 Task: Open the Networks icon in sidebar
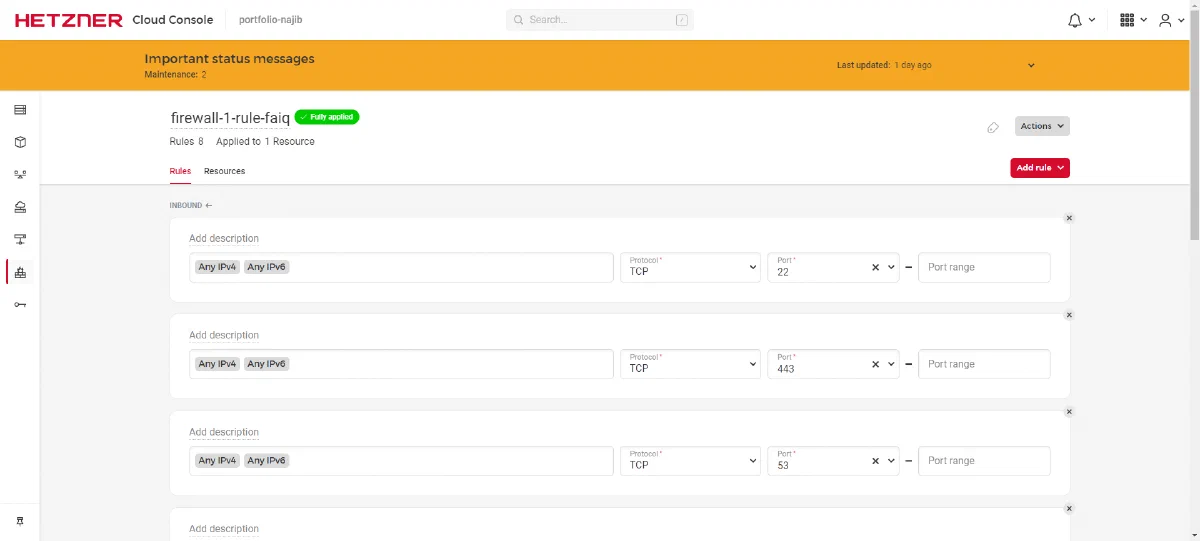point(20,239)
